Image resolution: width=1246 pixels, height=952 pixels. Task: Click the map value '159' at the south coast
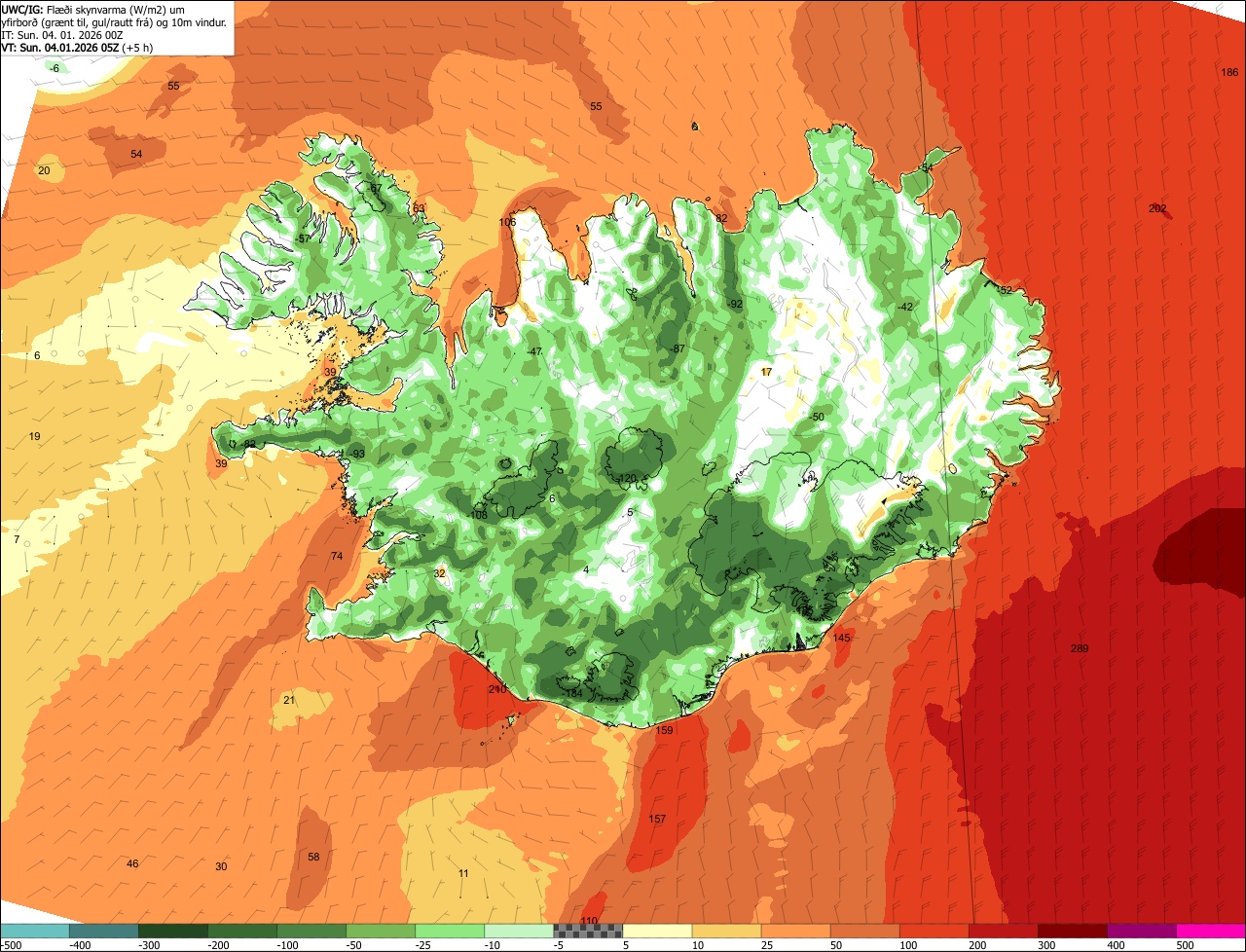(664, 730)
